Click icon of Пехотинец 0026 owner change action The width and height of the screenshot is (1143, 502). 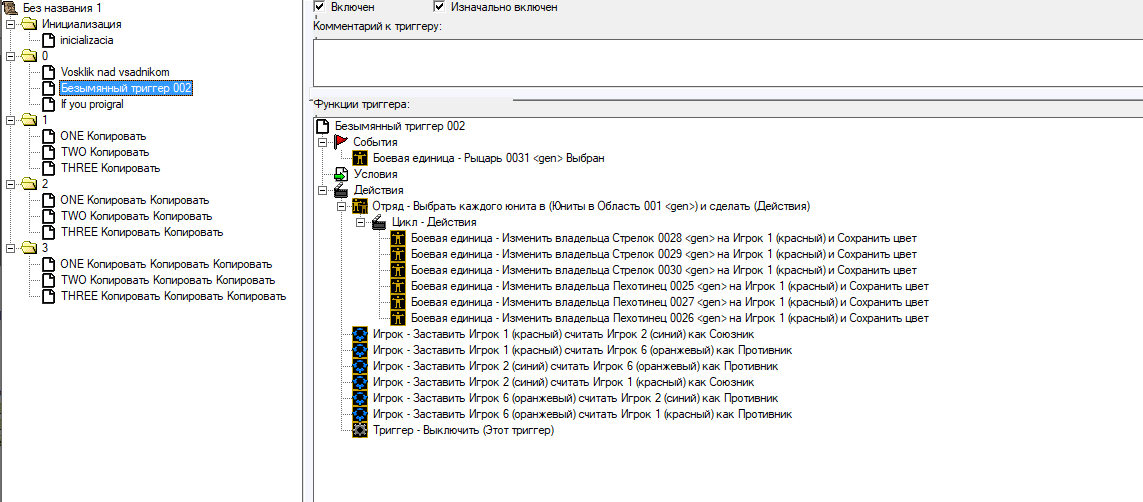[x=399, y=318]
